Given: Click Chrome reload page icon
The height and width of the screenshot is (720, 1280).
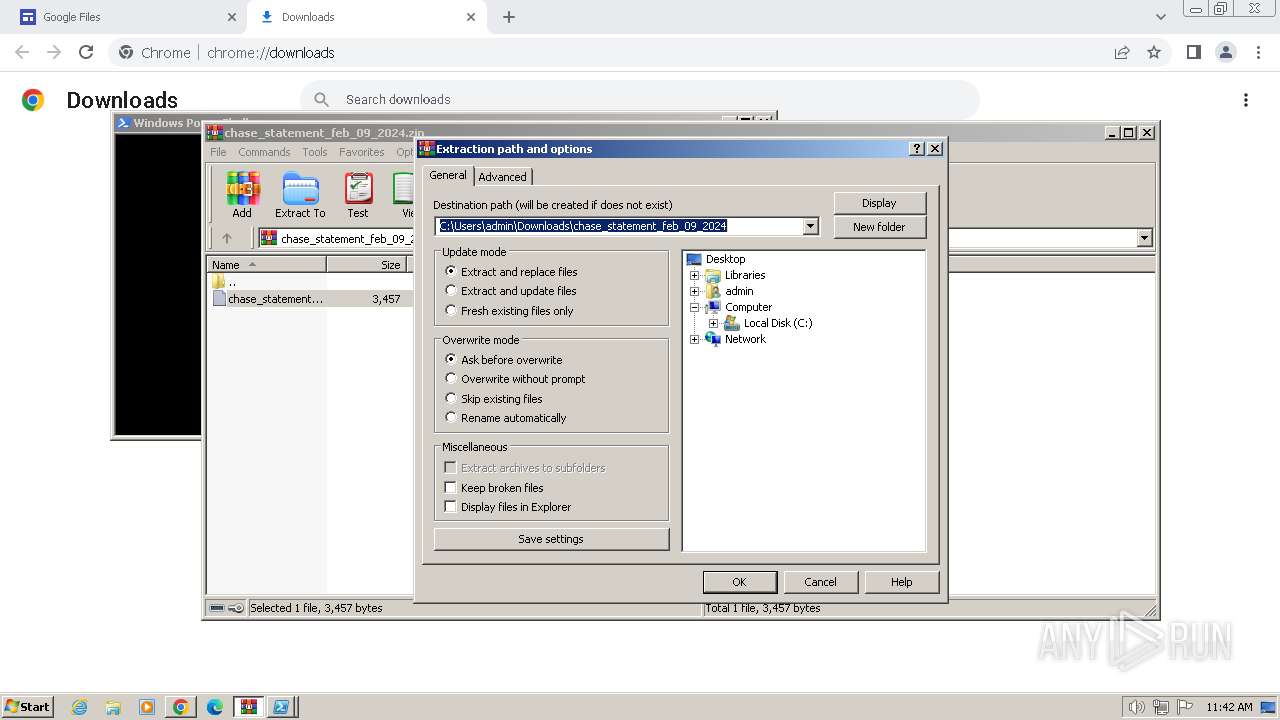Looking at the screenshot, I should pos(86,52).
